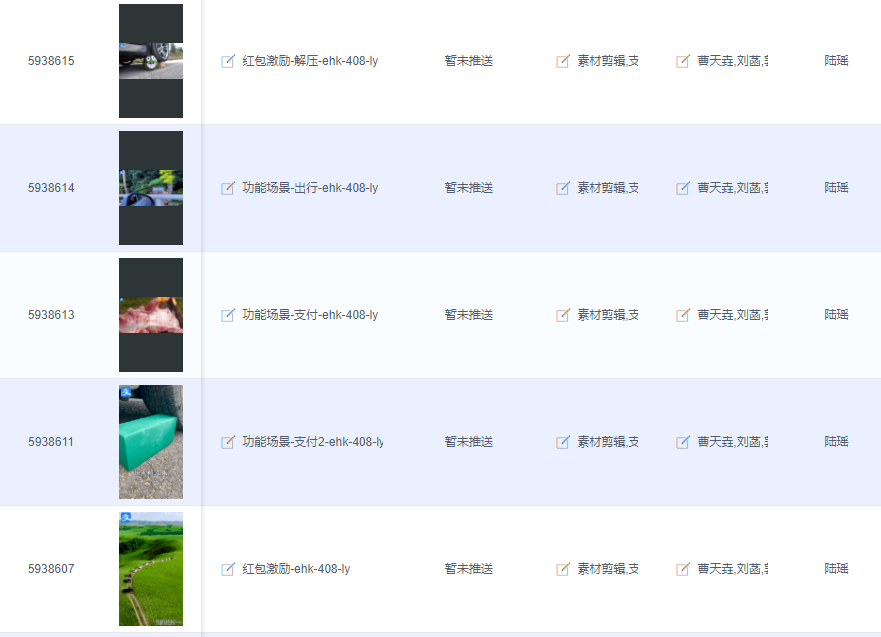Edit 素材剪辑 tag in row 5938615

(562, 61)
